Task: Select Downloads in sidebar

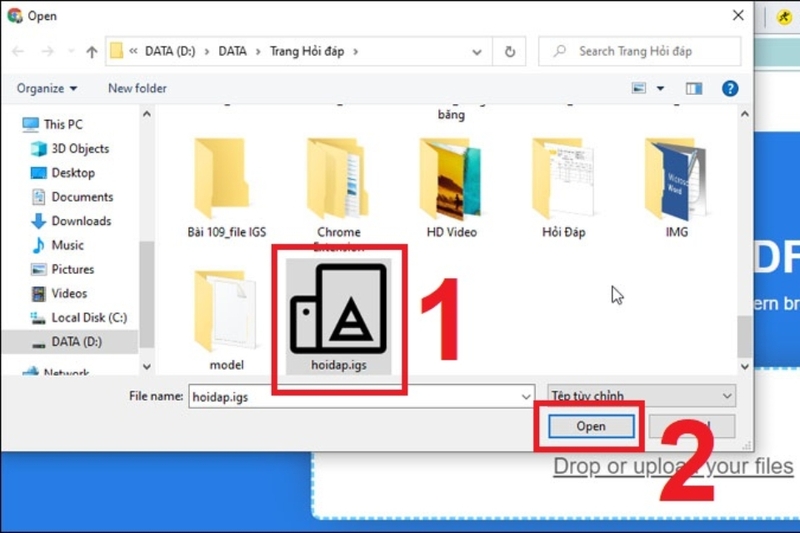Action: [x=71, y=221]
